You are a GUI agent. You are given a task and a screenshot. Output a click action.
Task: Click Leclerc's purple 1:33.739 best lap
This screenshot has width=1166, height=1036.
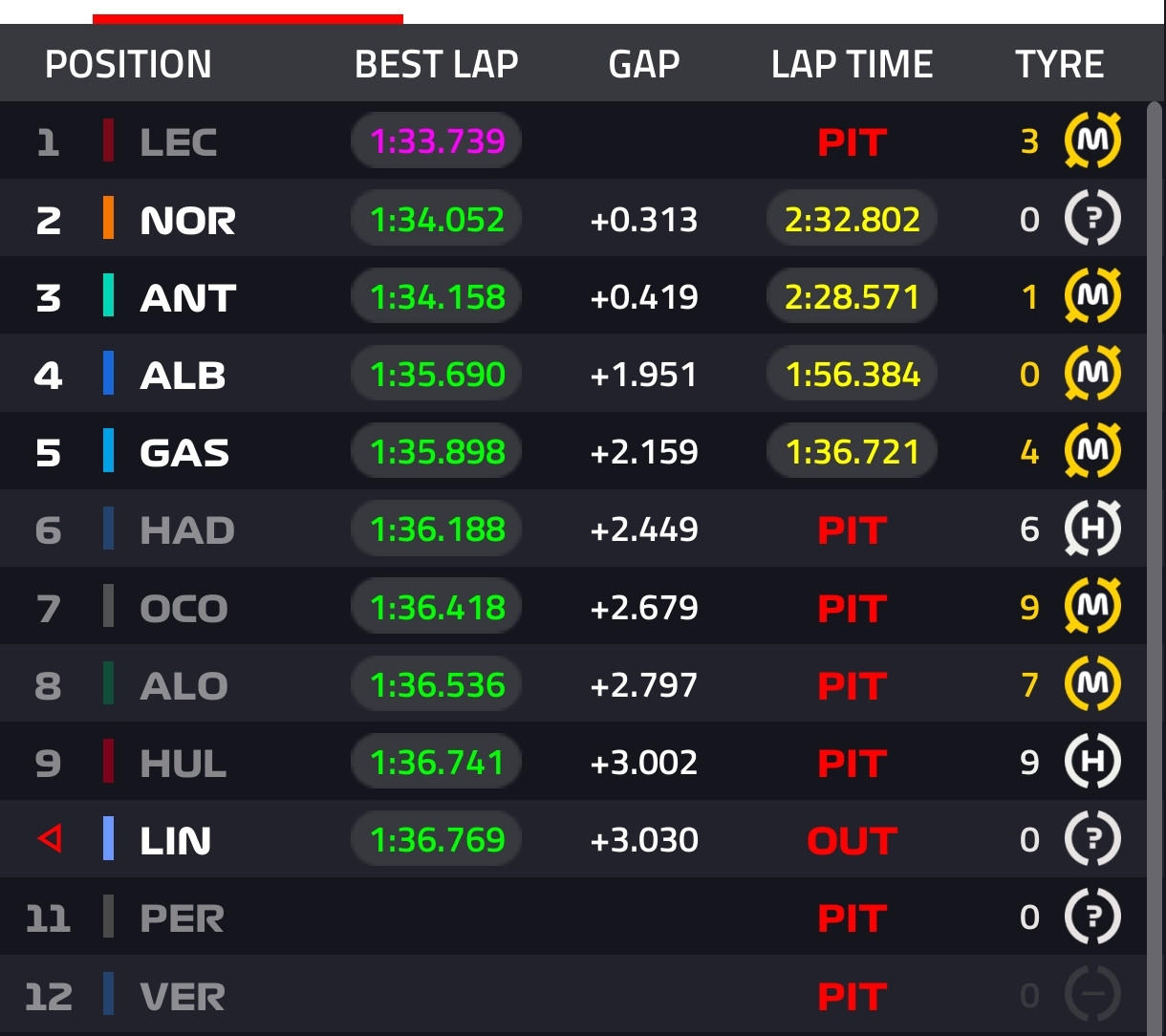point(437,141)
